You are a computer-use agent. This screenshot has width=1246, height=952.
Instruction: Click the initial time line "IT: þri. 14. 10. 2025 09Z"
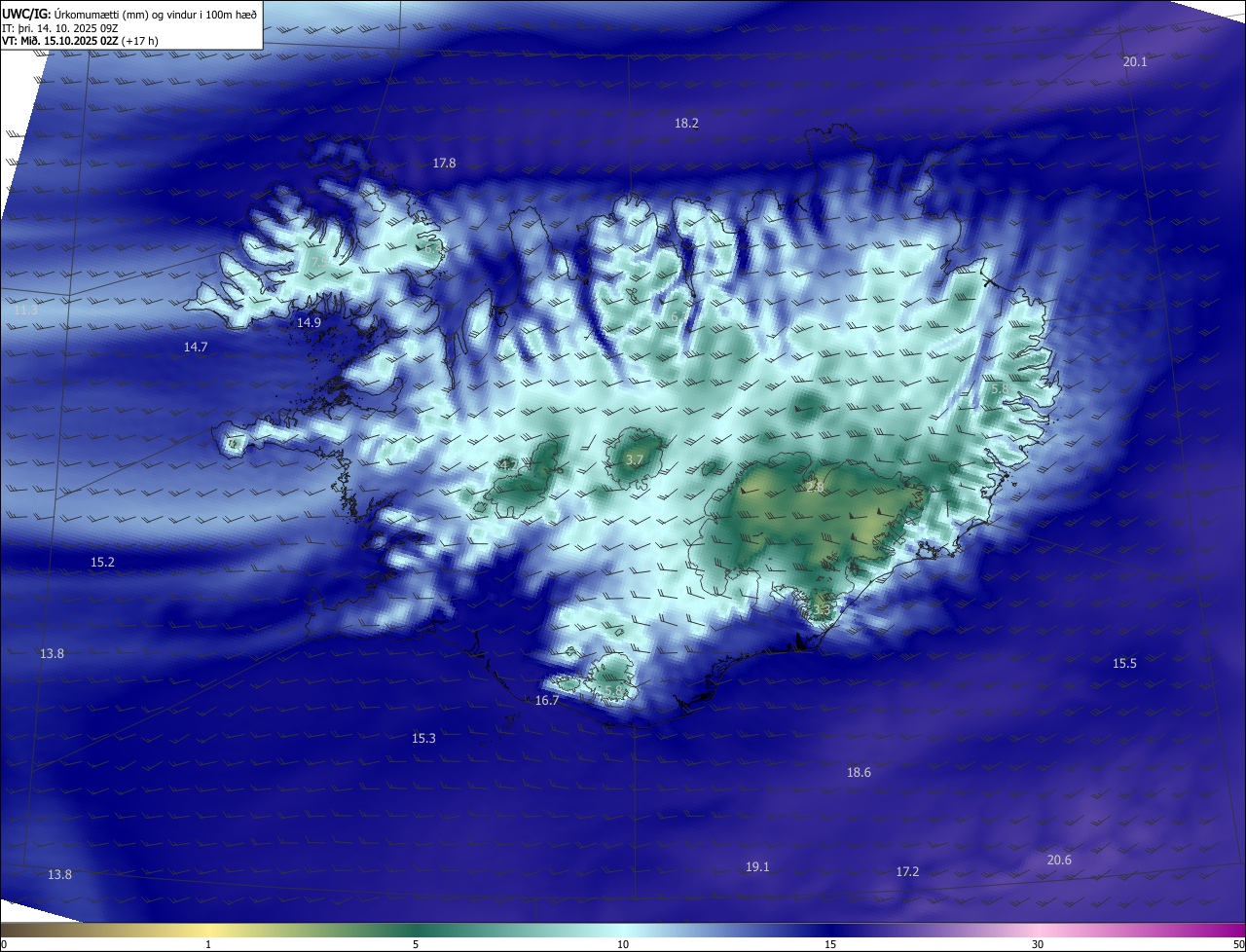tap(62, 27)
